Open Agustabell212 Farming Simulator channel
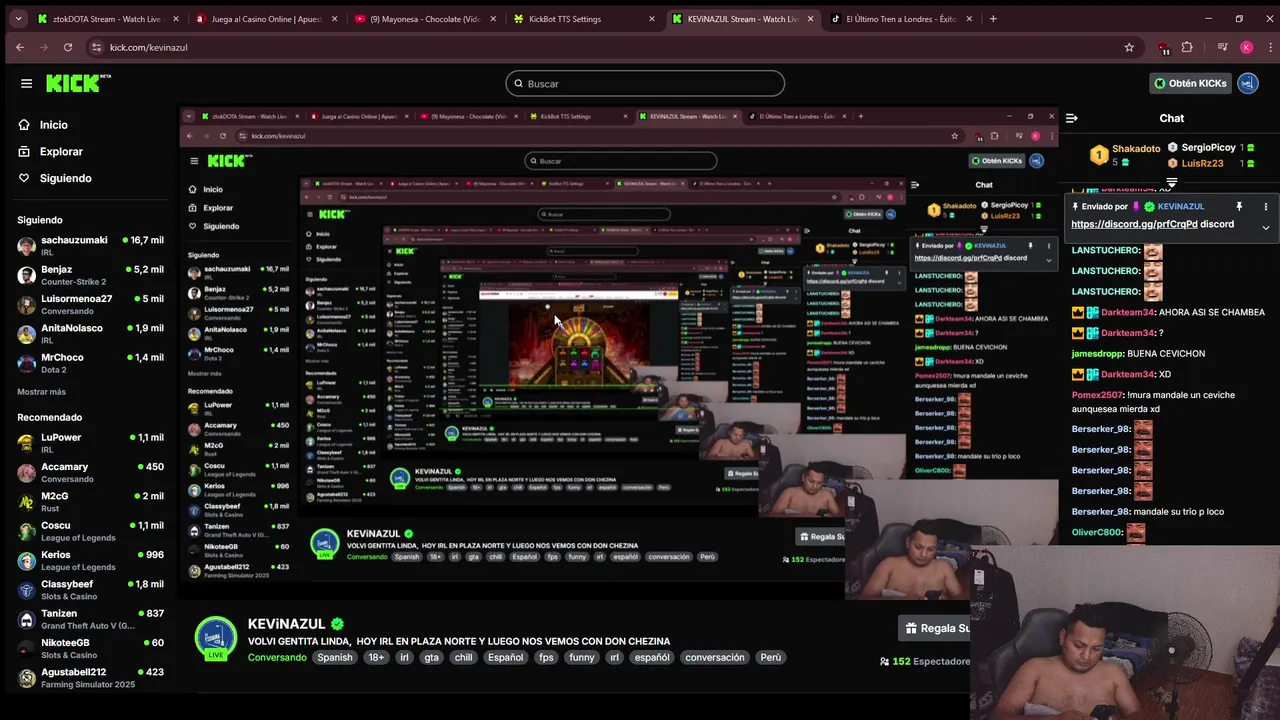 (x=90, y=678)
